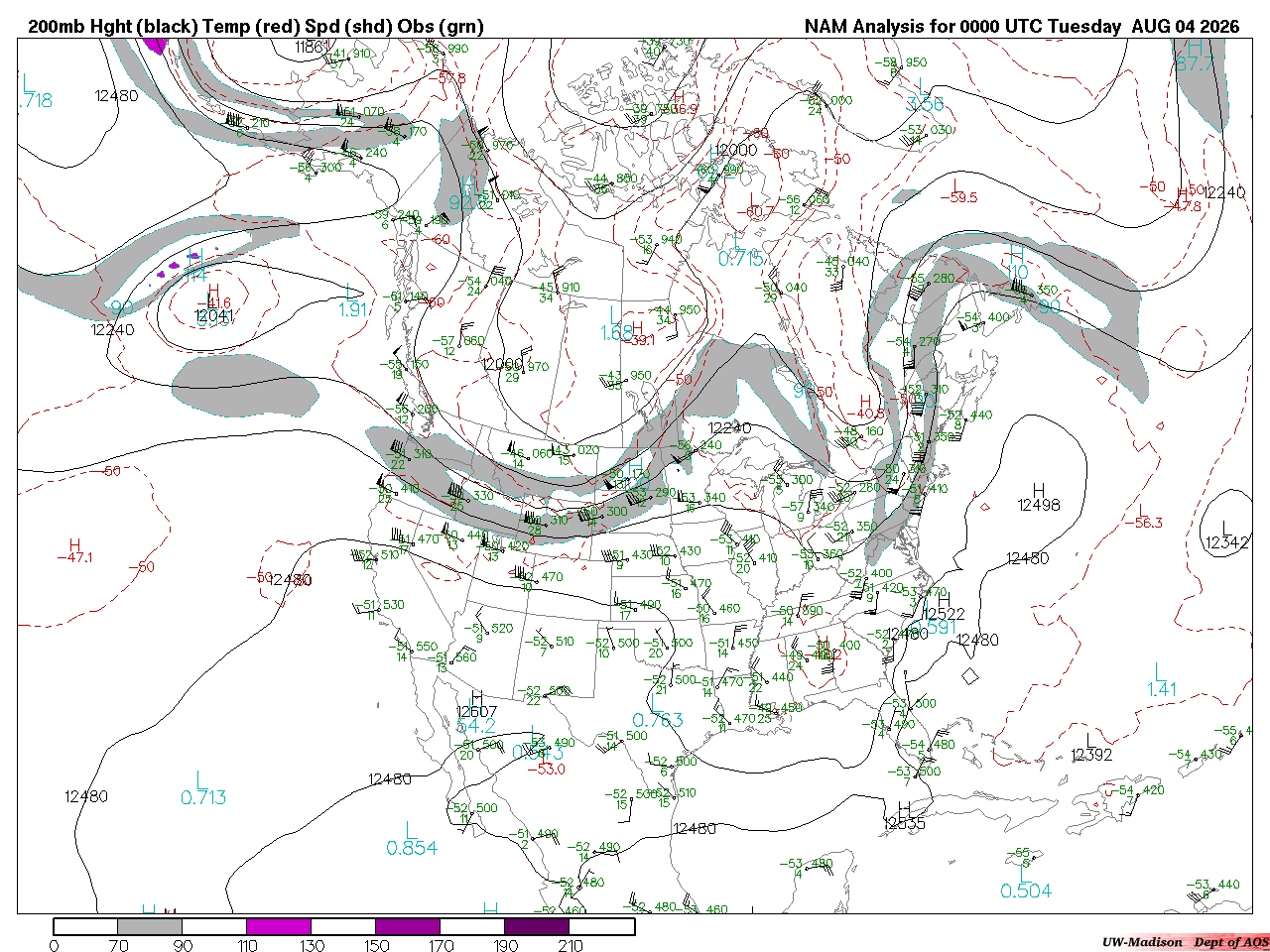This screenshot has width=1270, height=952.
Task: Click the cyan 0.763 vorticity label
Action: [x=658, y=720]
